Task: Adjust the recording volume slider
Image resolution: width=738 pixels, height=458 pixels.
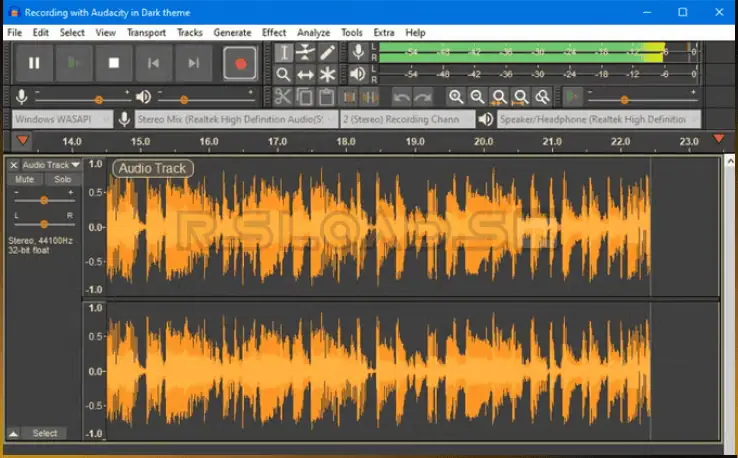Action: tap(82, 99)
